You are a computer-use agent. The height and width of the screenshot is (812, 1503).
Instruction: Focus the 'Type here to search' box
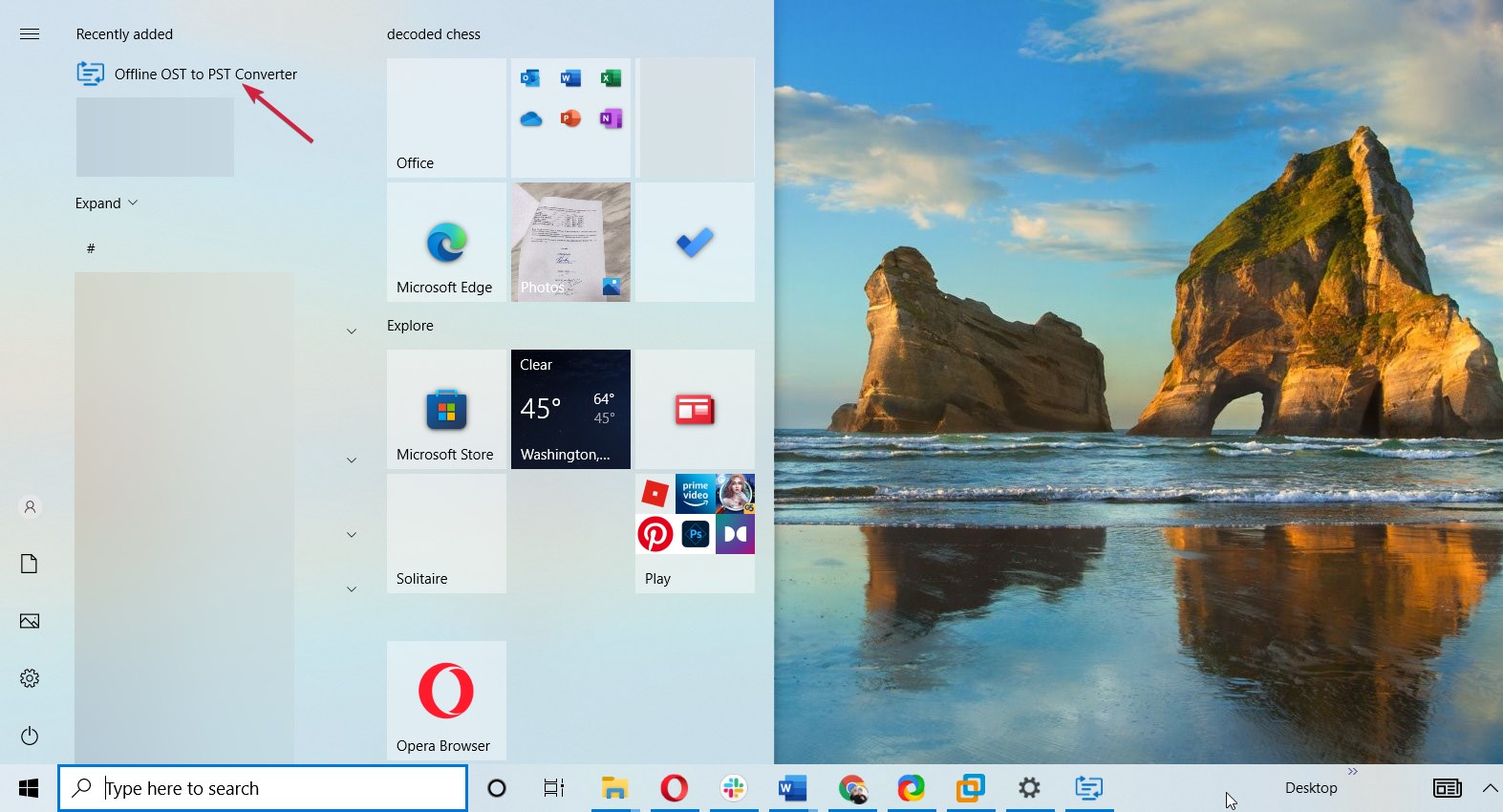263,788
